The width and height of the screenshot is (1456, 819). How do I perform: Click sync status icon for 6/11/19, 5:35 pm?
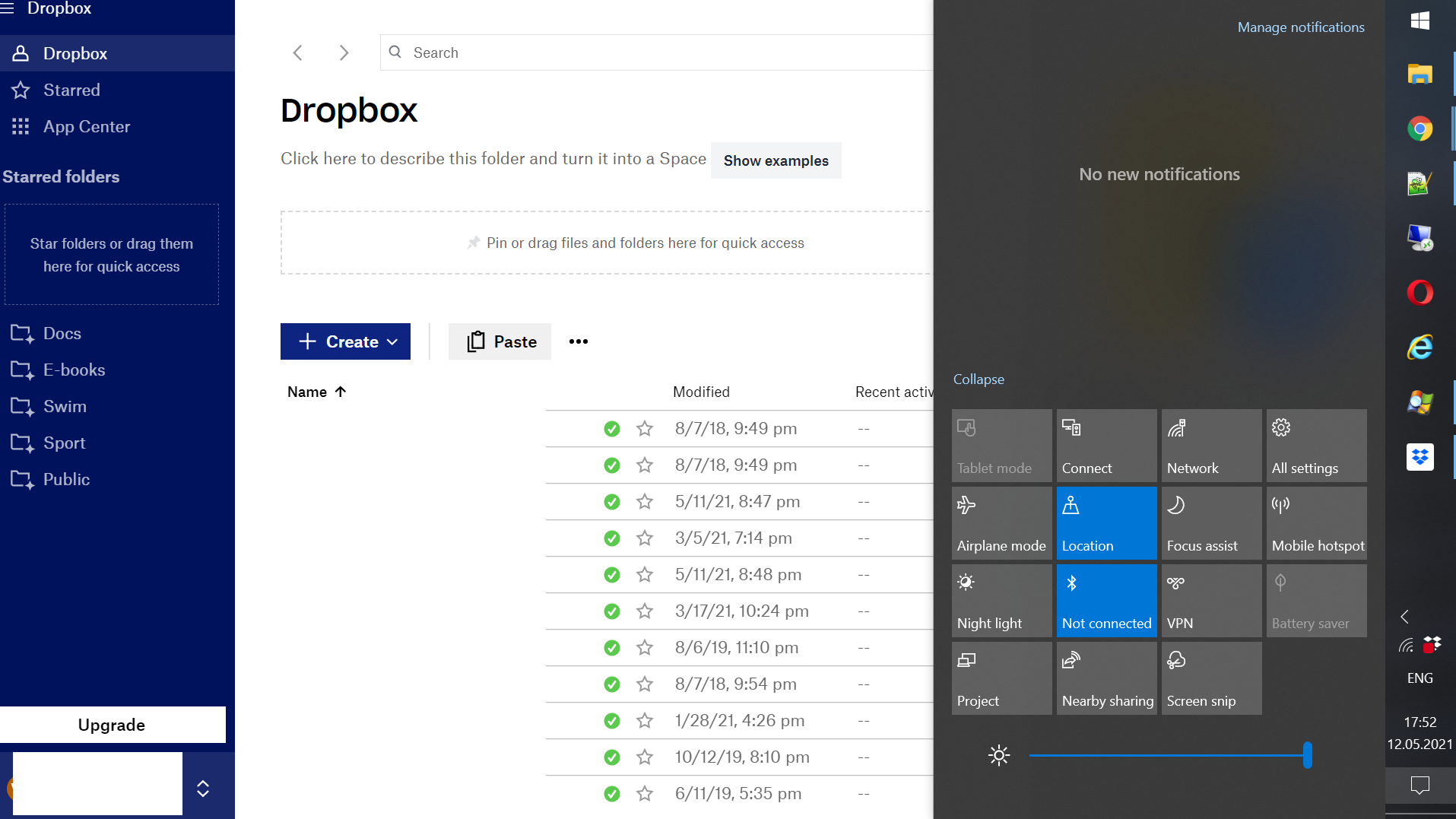612,794
